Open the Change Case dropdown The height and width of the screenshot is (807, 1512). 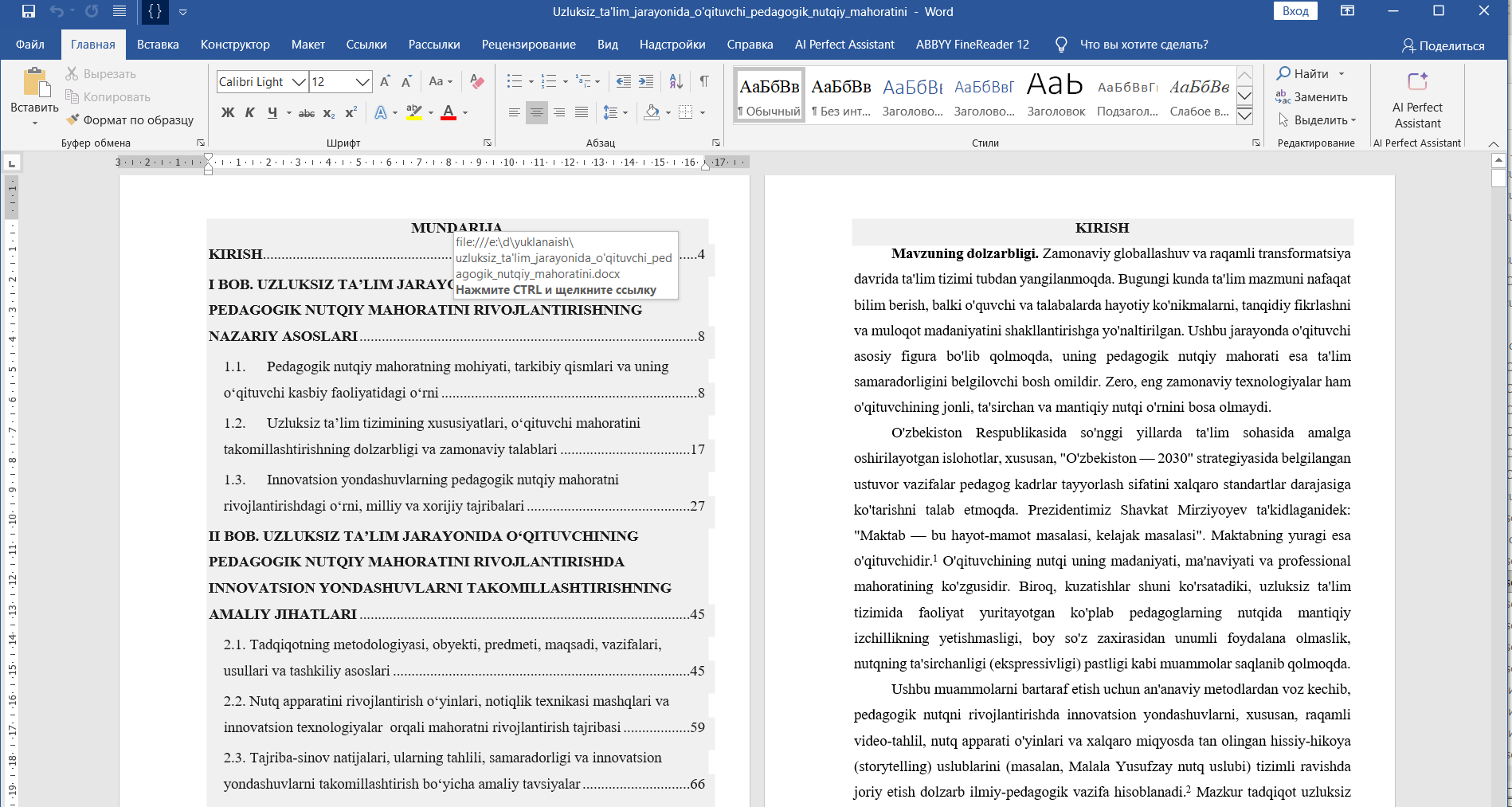[441, 81]
